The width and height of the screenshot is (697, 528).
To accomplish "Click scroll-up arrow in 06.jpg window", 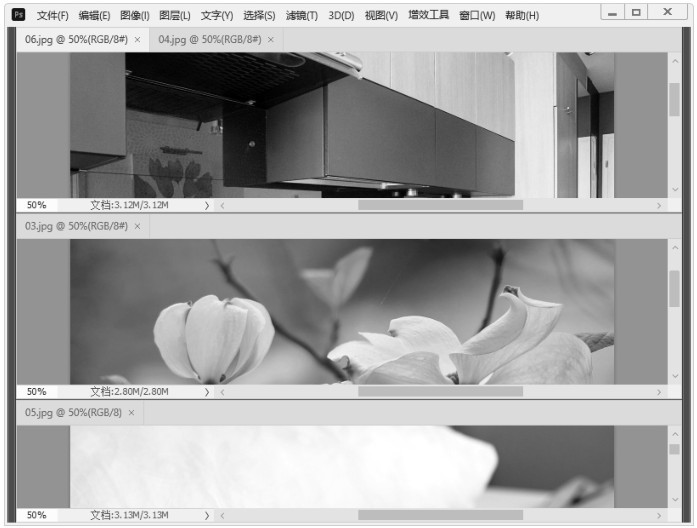I will [675, 61].
